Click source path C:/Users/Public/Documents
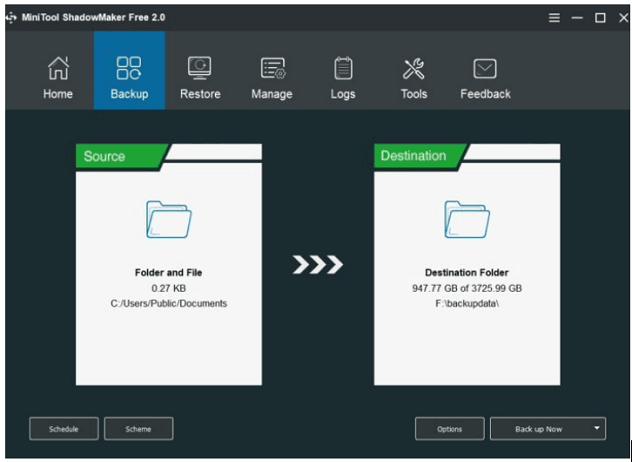The width and height of the screenshot is (632, 462). pos(169,304)
